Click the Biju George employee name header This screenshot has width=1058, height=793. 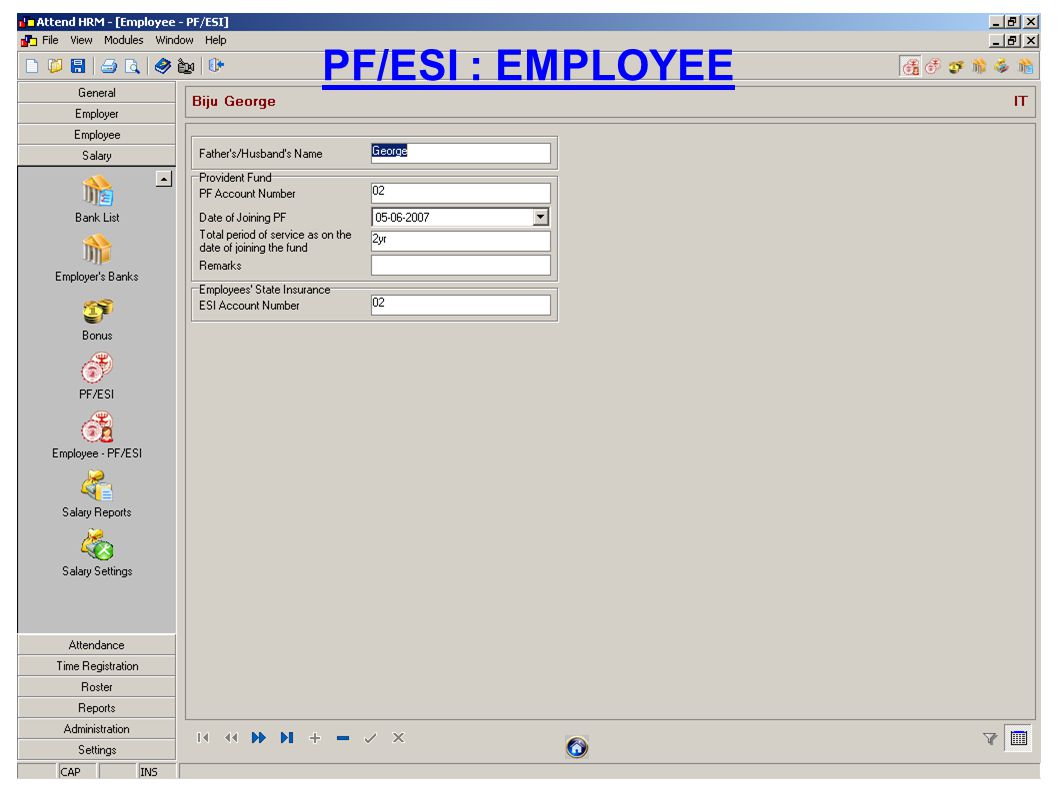233,101
